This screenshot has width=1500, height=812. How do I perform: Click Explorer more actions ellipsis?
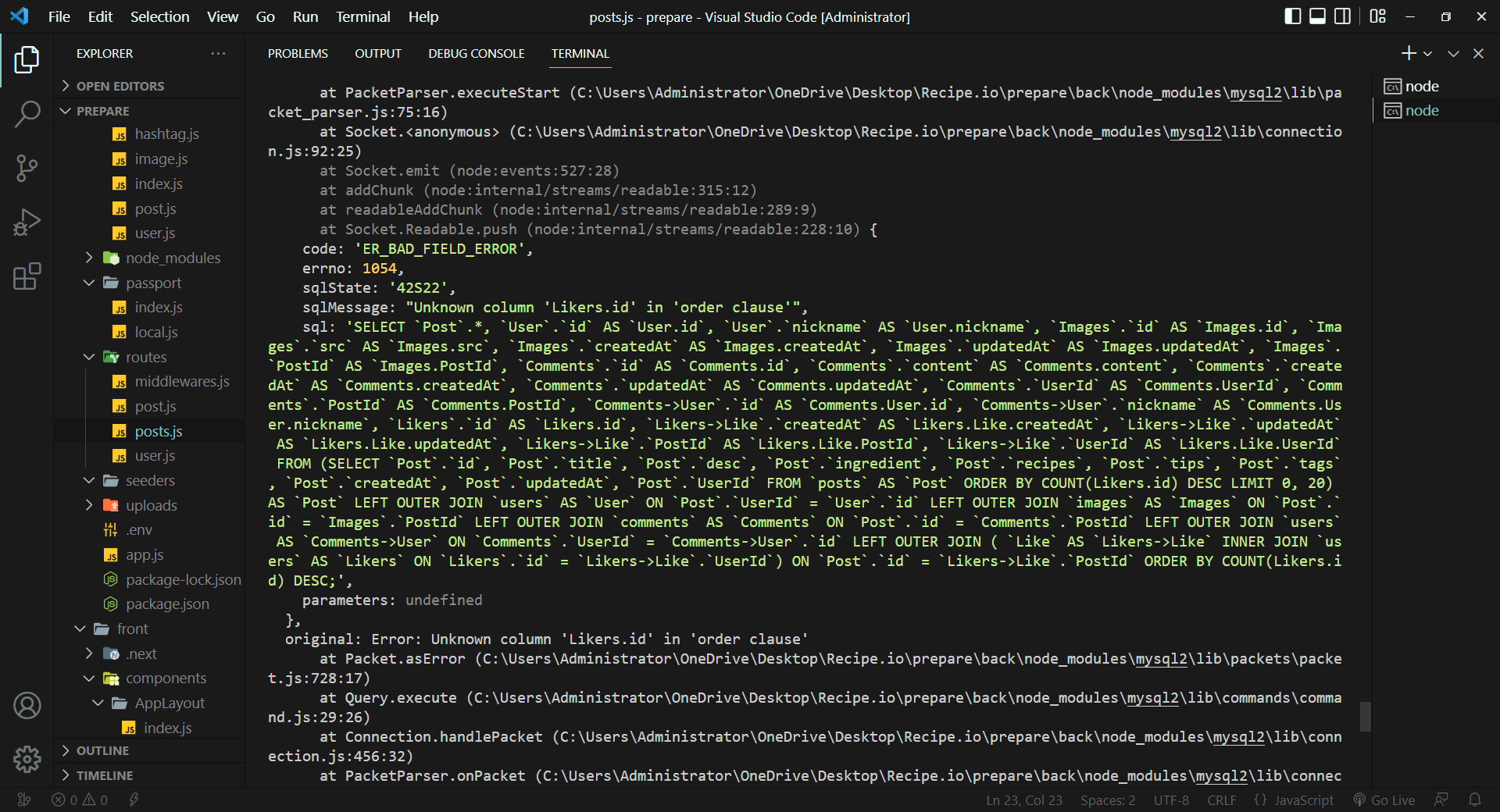pyautogui.click(x=218, y=54)
